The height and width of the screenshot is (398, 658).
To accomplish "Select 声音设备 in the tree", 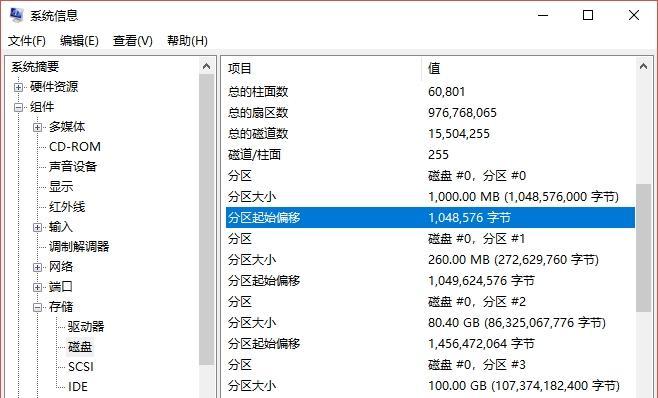I will point(73,167).
